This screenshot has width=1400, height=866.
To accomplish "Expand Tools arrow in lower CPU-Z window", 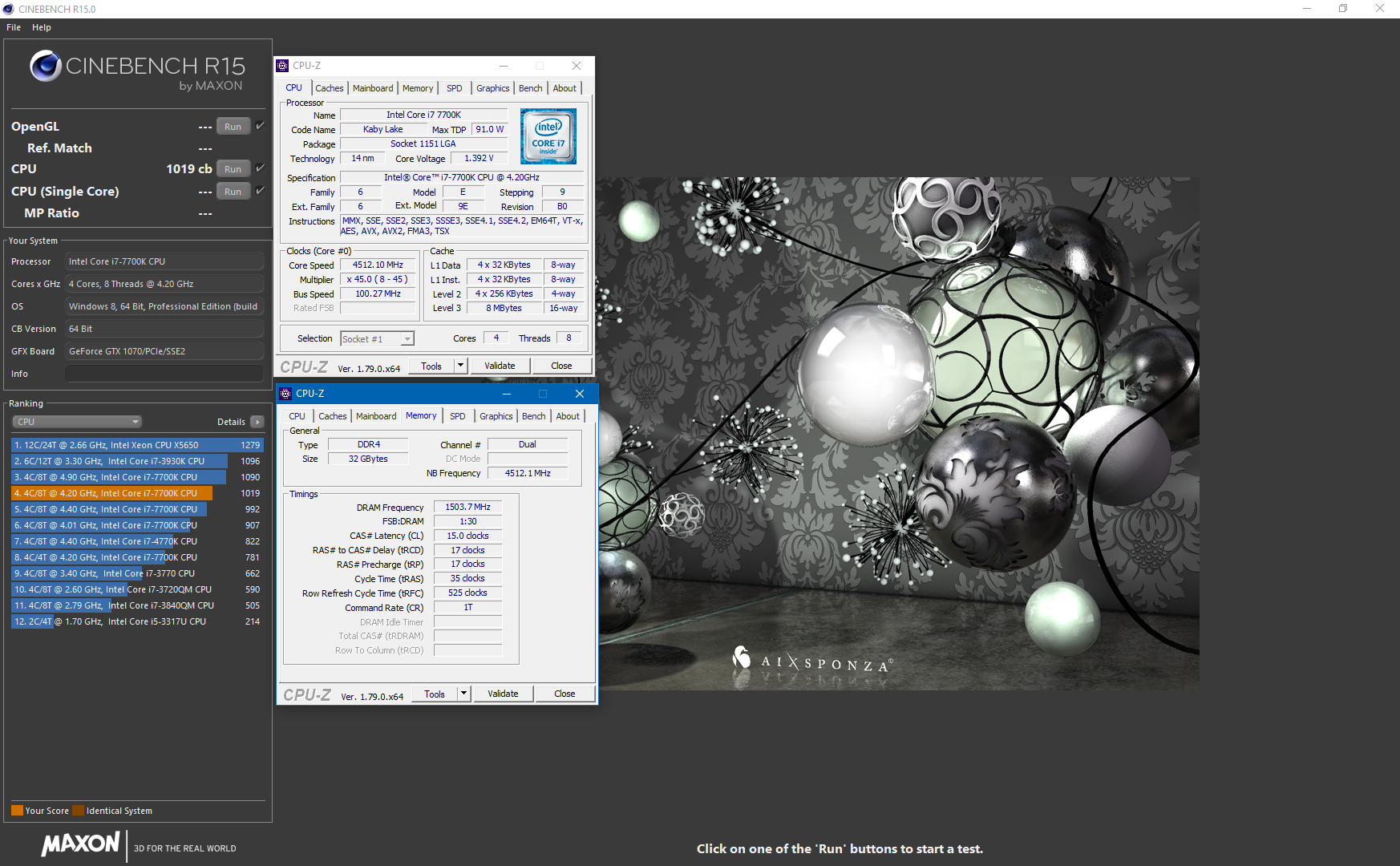I will coord(463,694).
